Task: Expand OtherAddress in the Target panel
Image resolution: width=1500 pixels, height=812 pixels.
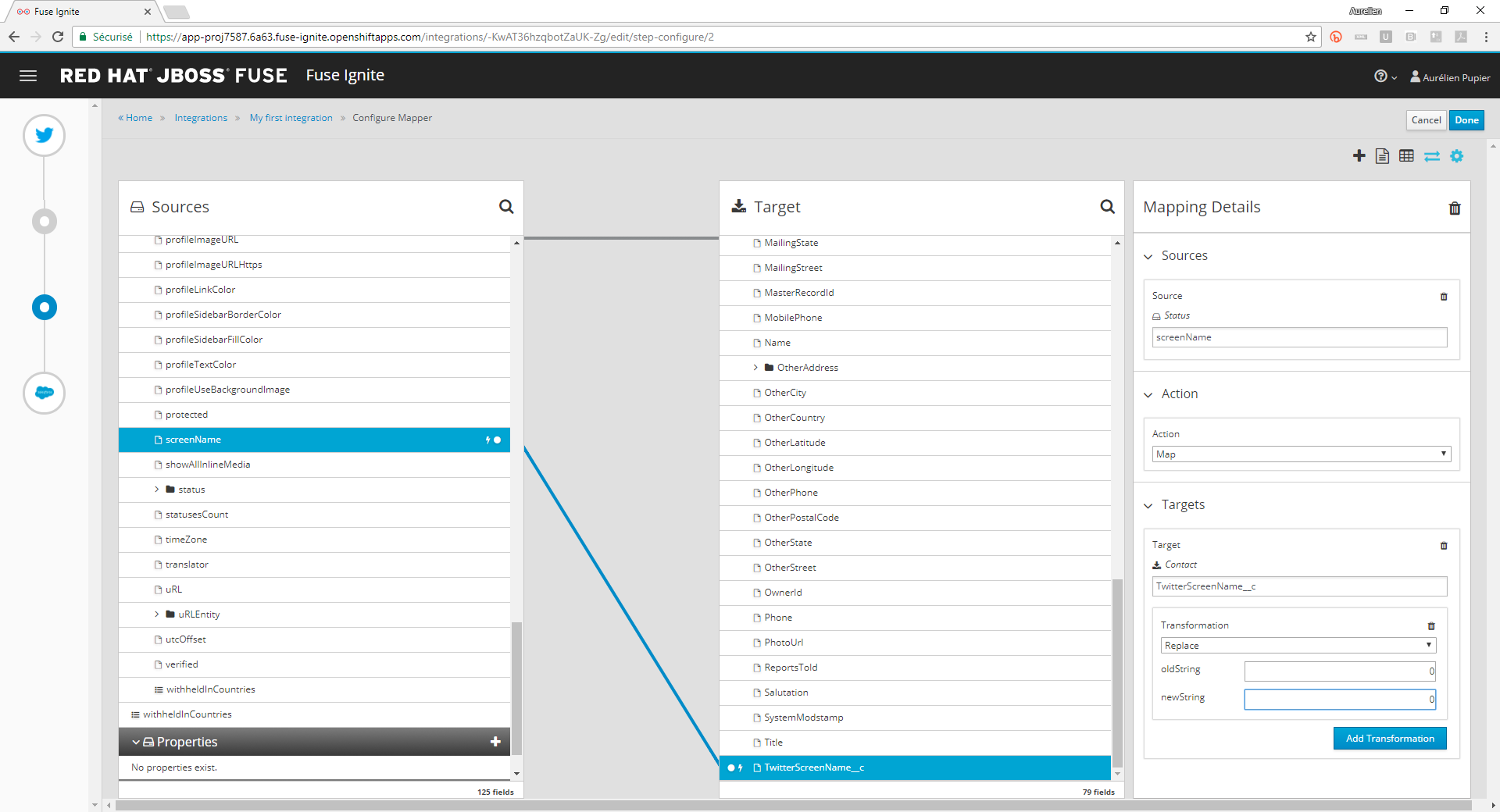Action: pos(755,367)
